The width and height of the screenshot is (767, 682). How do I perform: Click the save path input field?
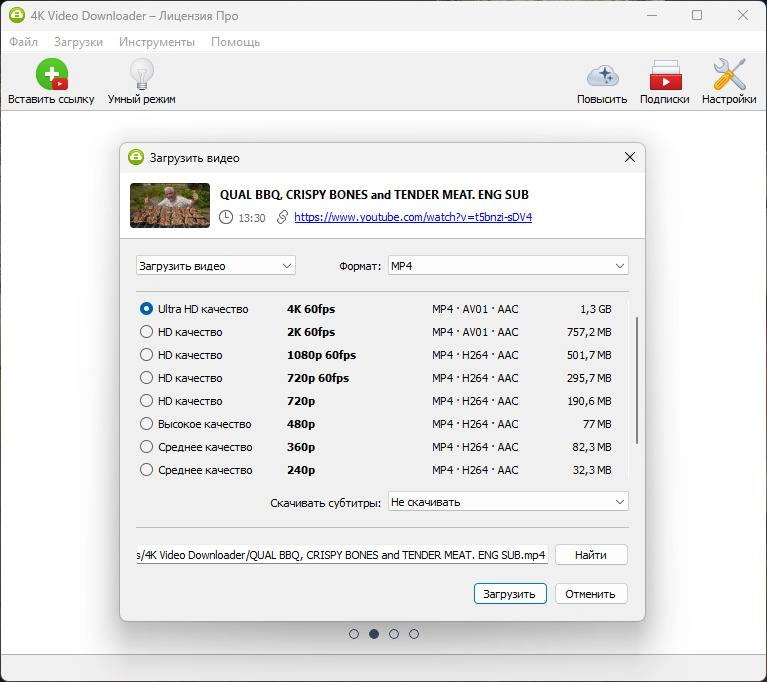pos(342,555)
